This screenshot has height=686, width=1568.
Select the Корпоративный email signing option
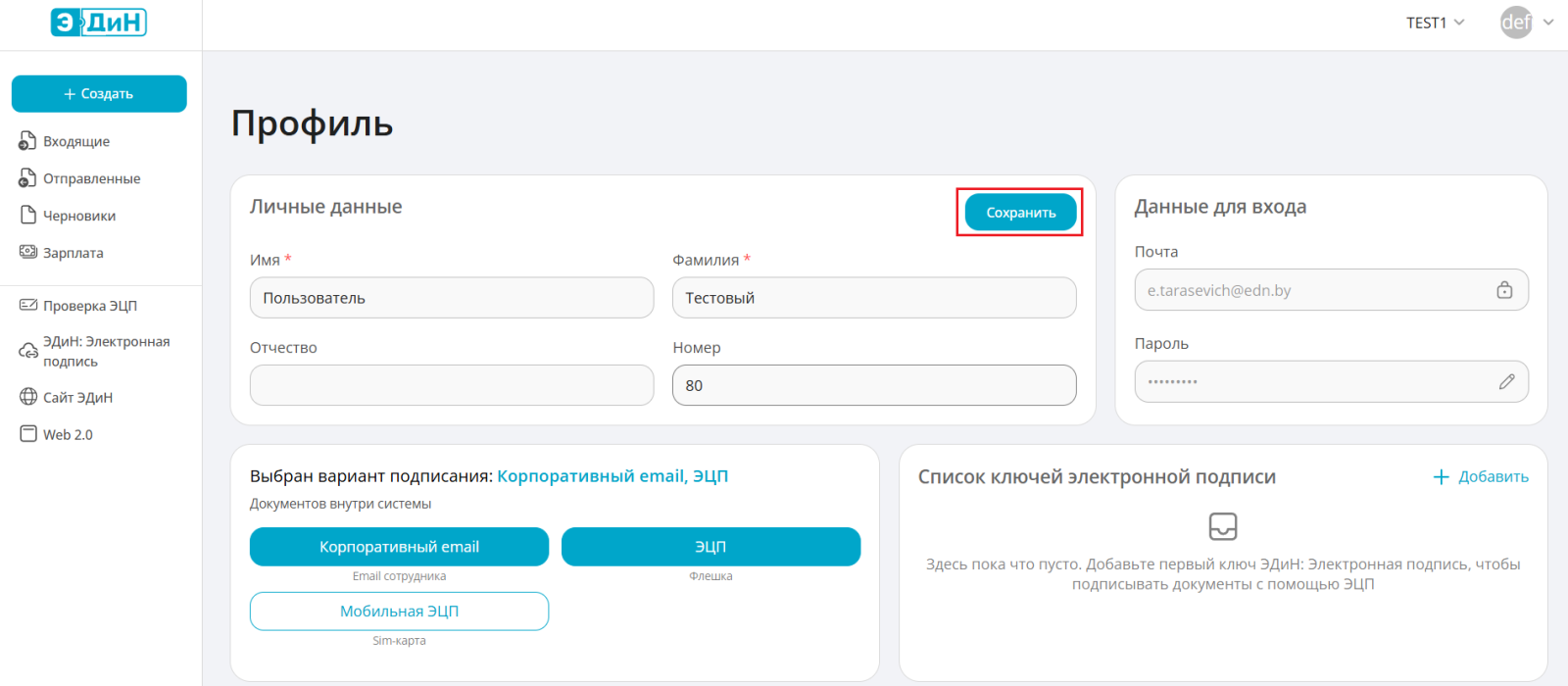pos(399,547)
